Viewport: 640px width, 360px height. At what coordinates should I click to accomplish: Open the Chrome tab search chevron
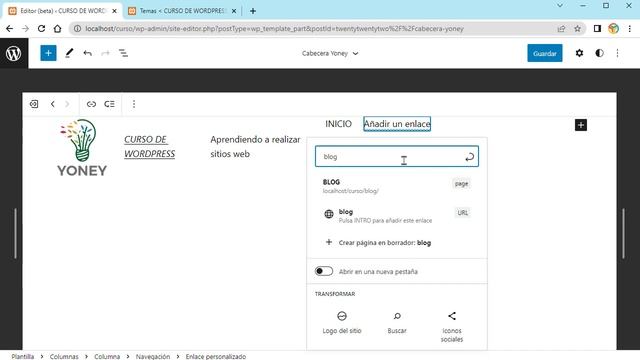(x=560, y=6)
